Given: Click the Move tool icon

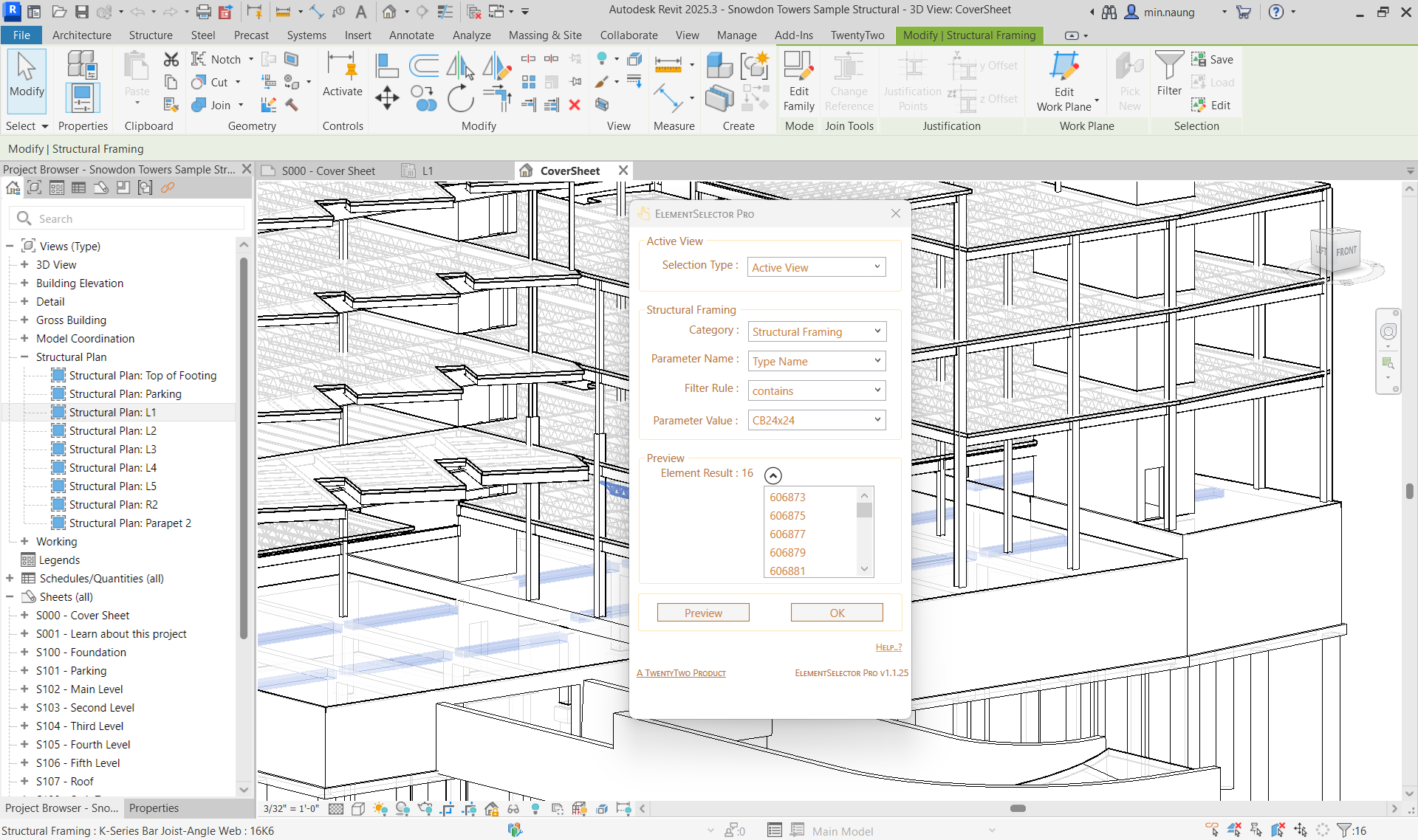Looking at the screenshot, I should click(x=387, y=98).
